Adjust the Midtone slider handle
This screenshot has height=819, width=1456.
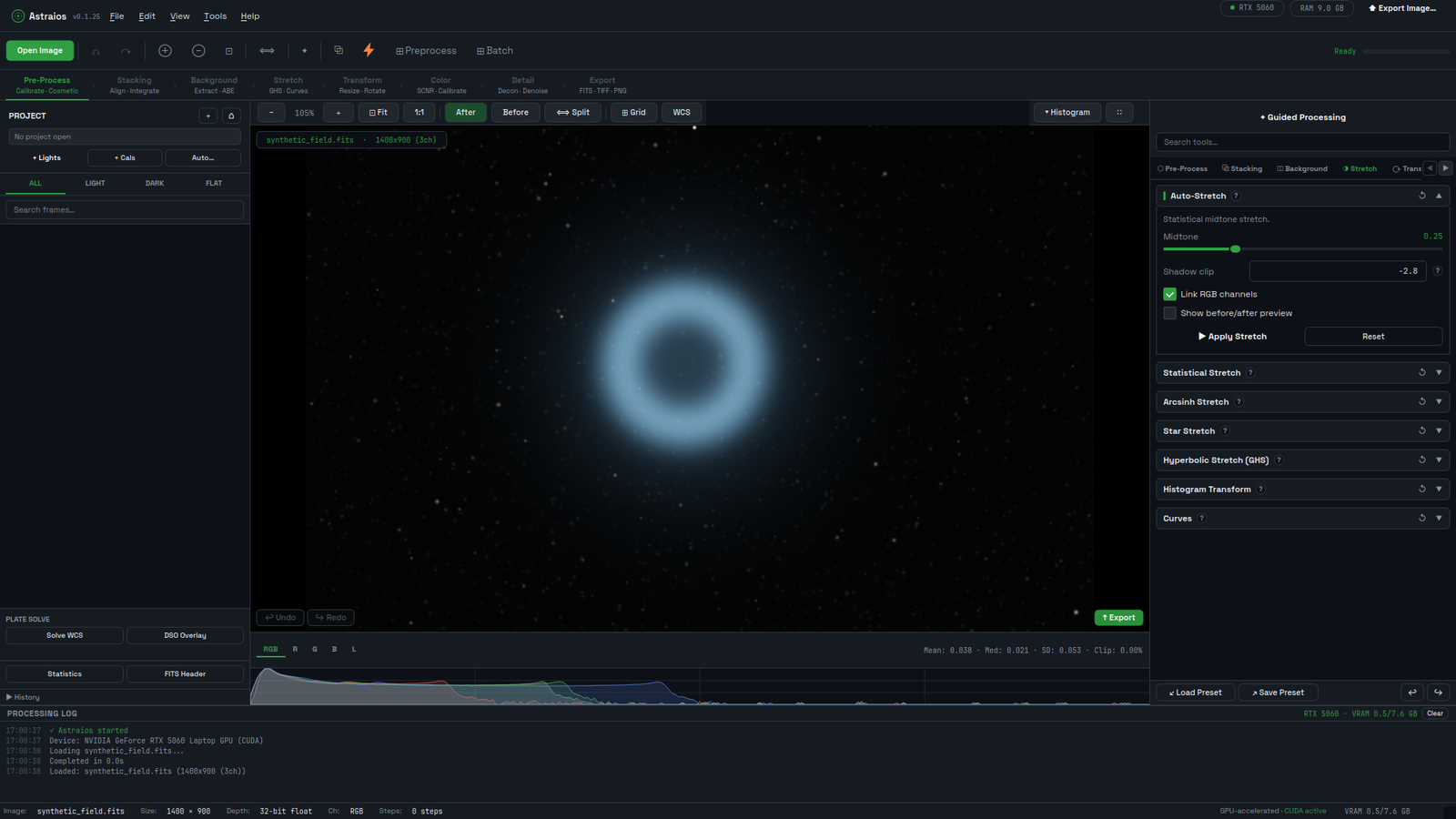1235,249
